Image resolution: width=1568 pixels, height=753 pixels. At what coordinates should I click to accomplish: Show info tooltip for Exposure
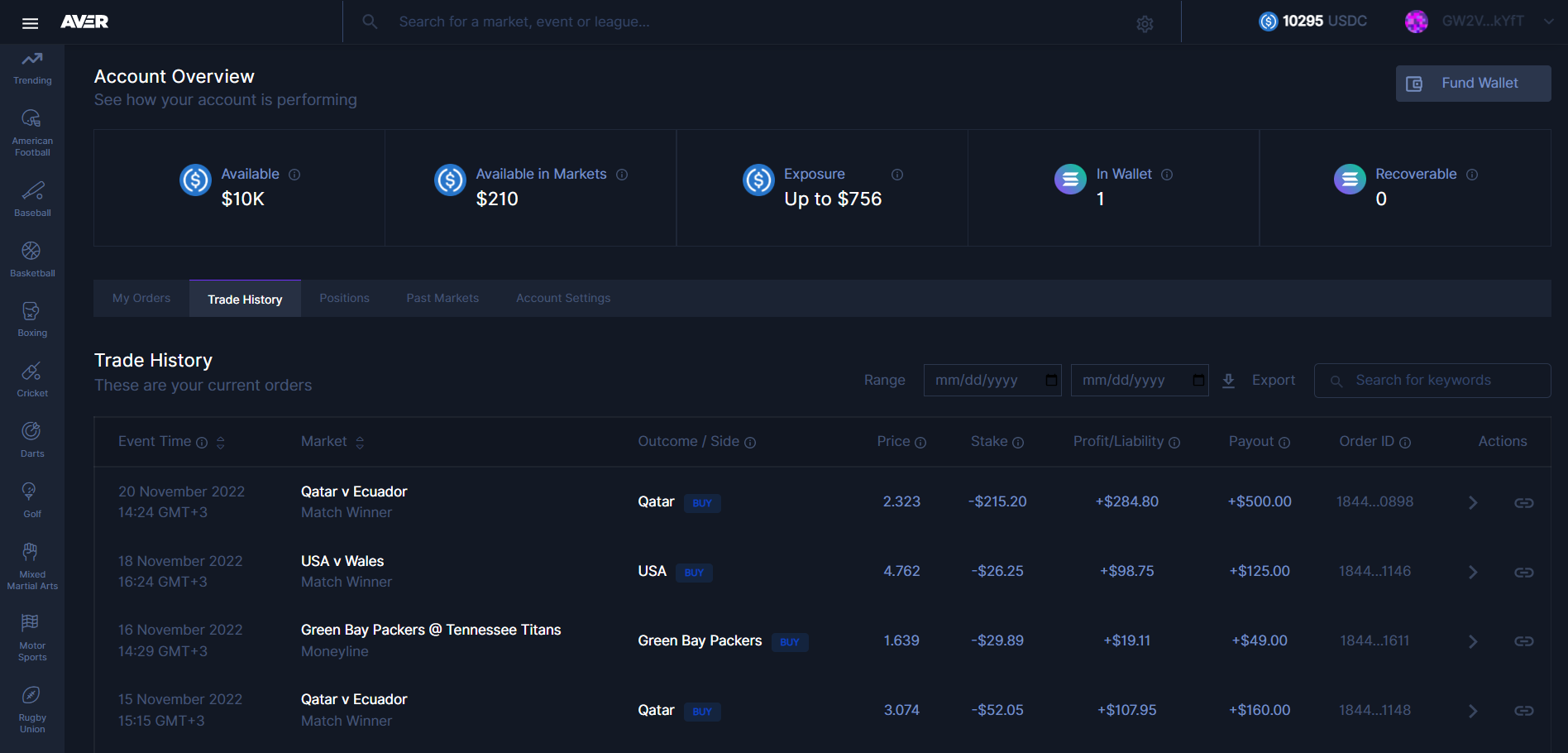point(897,175)
